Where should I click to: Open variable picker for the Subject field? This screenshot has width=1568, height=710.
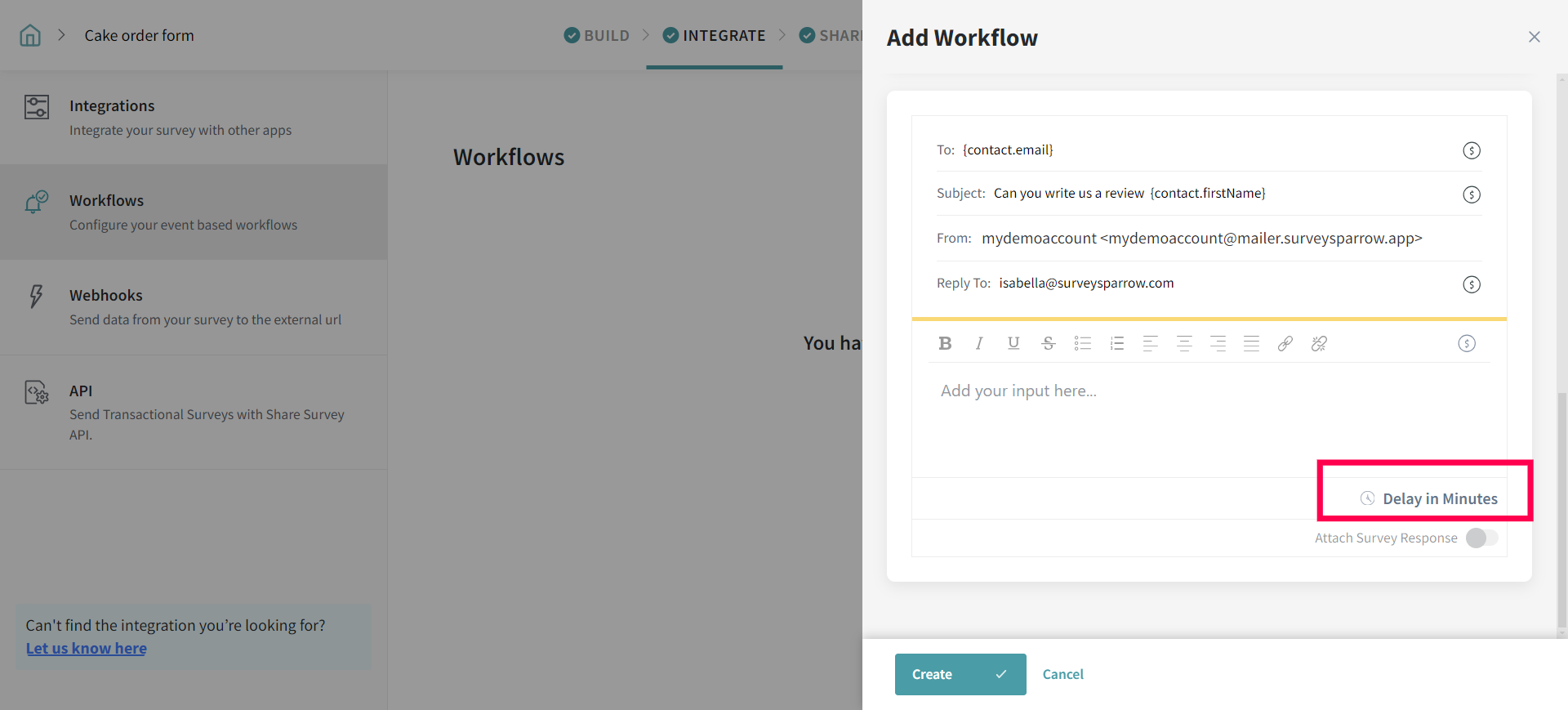[x=1472, y=194]
